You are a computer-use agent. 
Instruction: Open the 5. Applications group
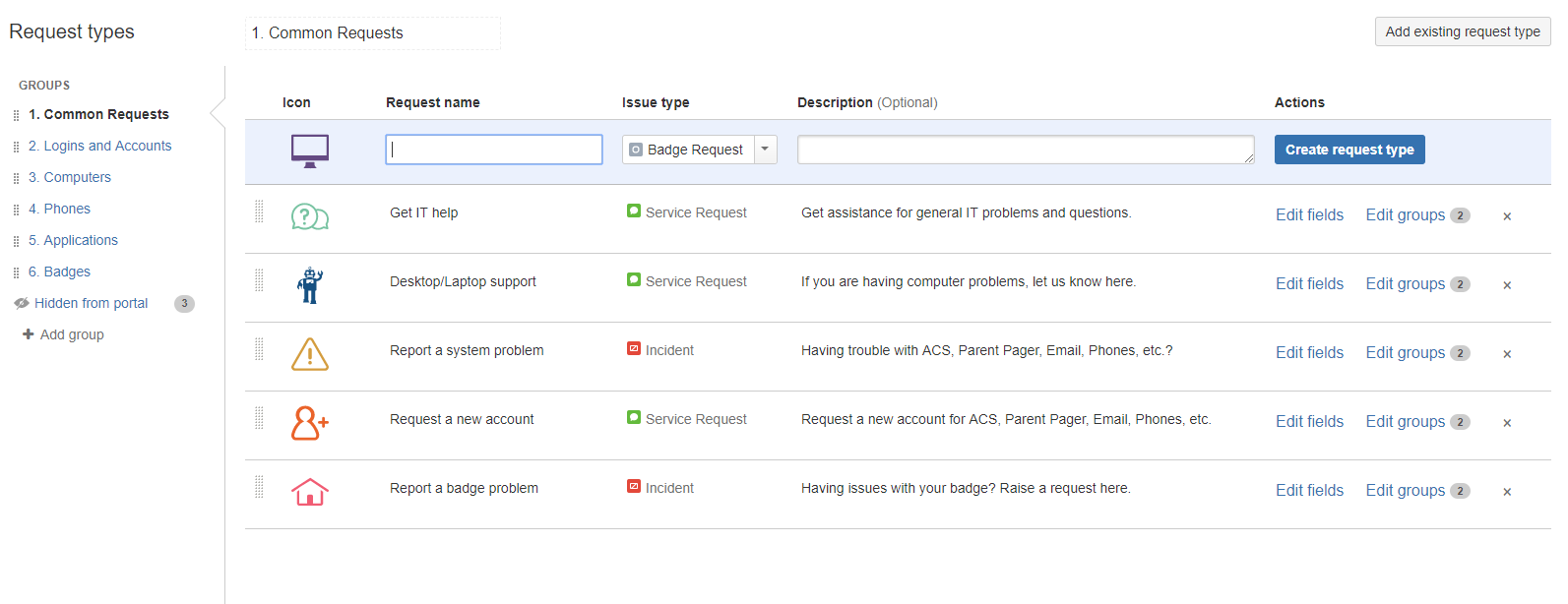click(x=73, y=240)
